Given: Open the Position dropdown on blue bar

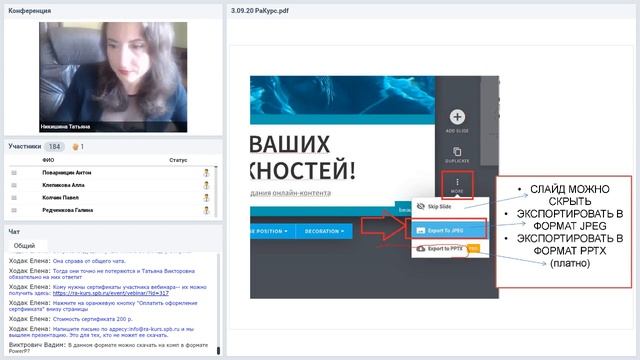Looking at the screenshot, I should point(272,231).
